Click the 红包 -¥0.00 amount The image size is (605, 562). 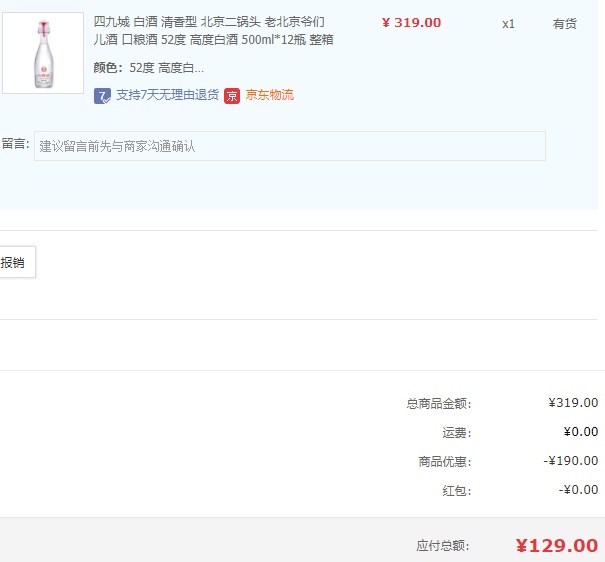578,489
